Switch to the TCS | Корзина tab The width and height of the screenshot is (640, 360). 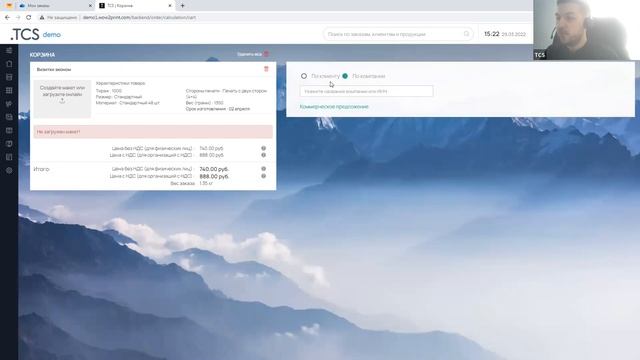(x=135, y=6)
